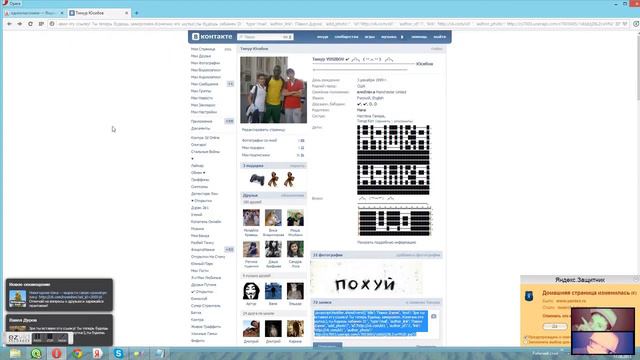Click the Приложения counter badge
640x360 pixels.
coord(229,121)
